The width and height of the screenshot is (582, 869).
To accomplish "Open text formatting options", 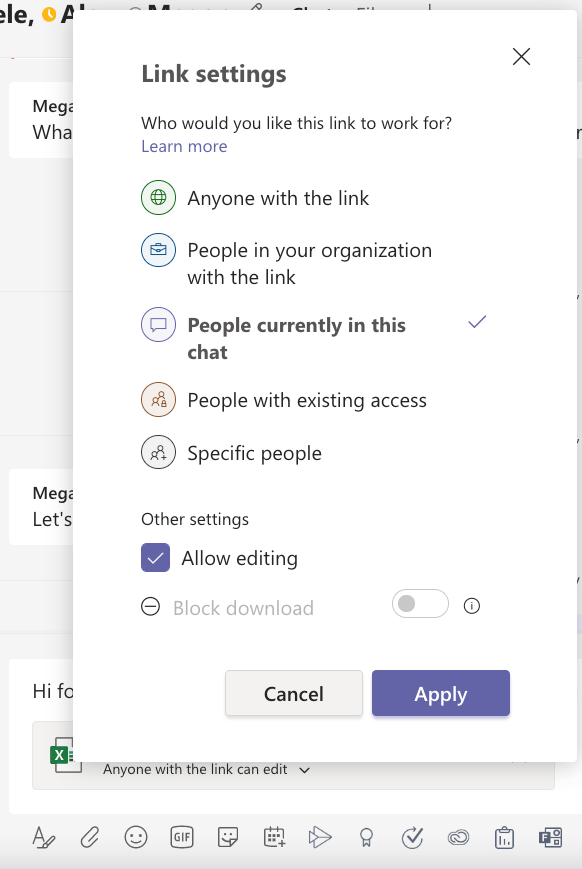I will 44,838.
